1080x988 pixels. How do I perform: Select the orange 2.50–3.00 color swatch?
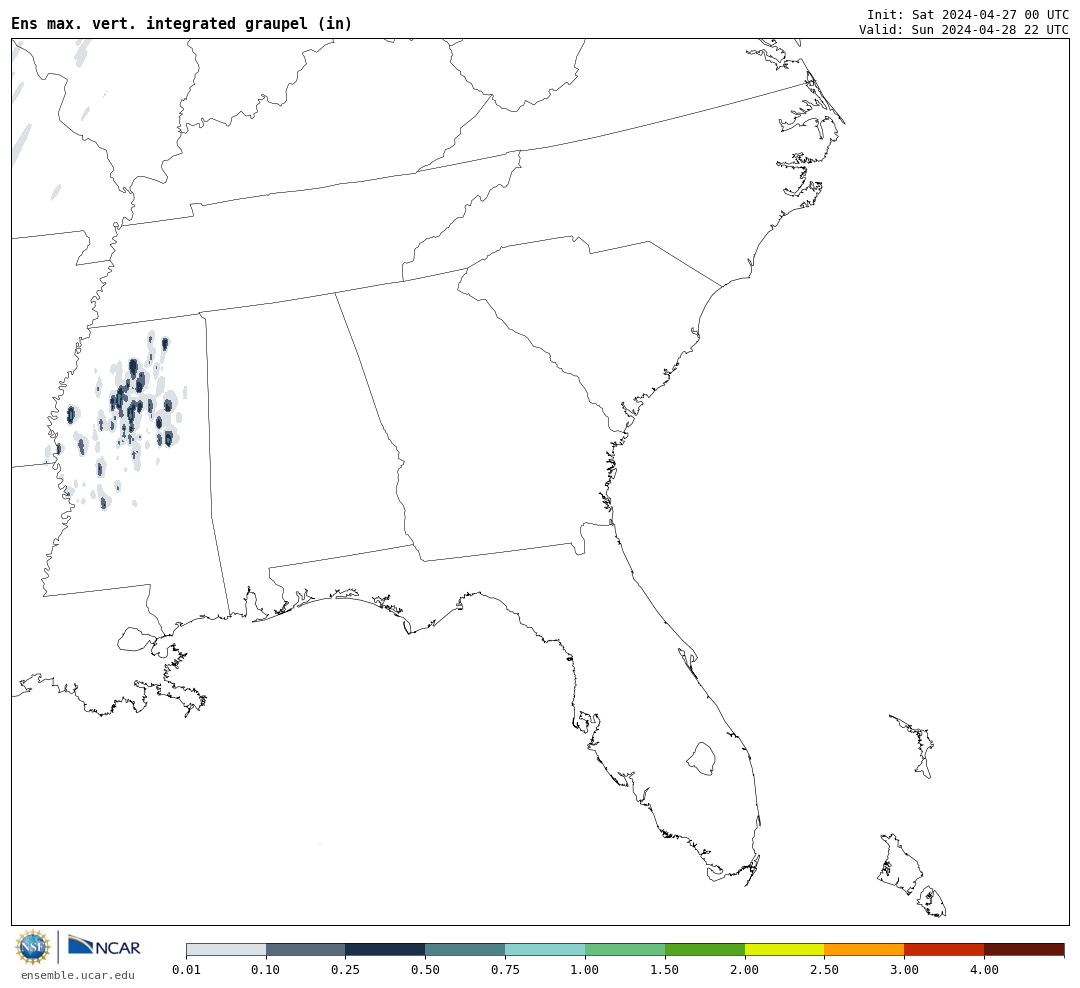[x=864, y=949]
